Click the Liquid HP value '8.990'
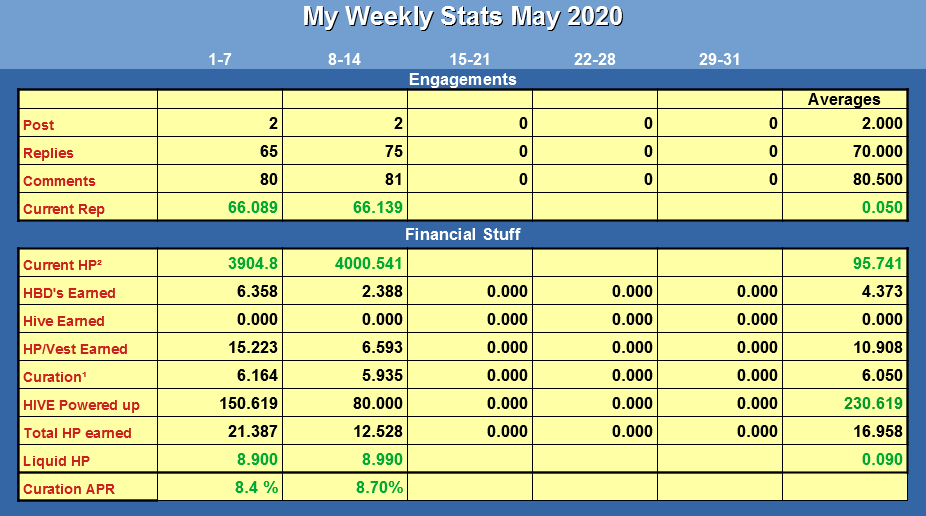Viewport: 926px width, 516px height. [383, 459]
